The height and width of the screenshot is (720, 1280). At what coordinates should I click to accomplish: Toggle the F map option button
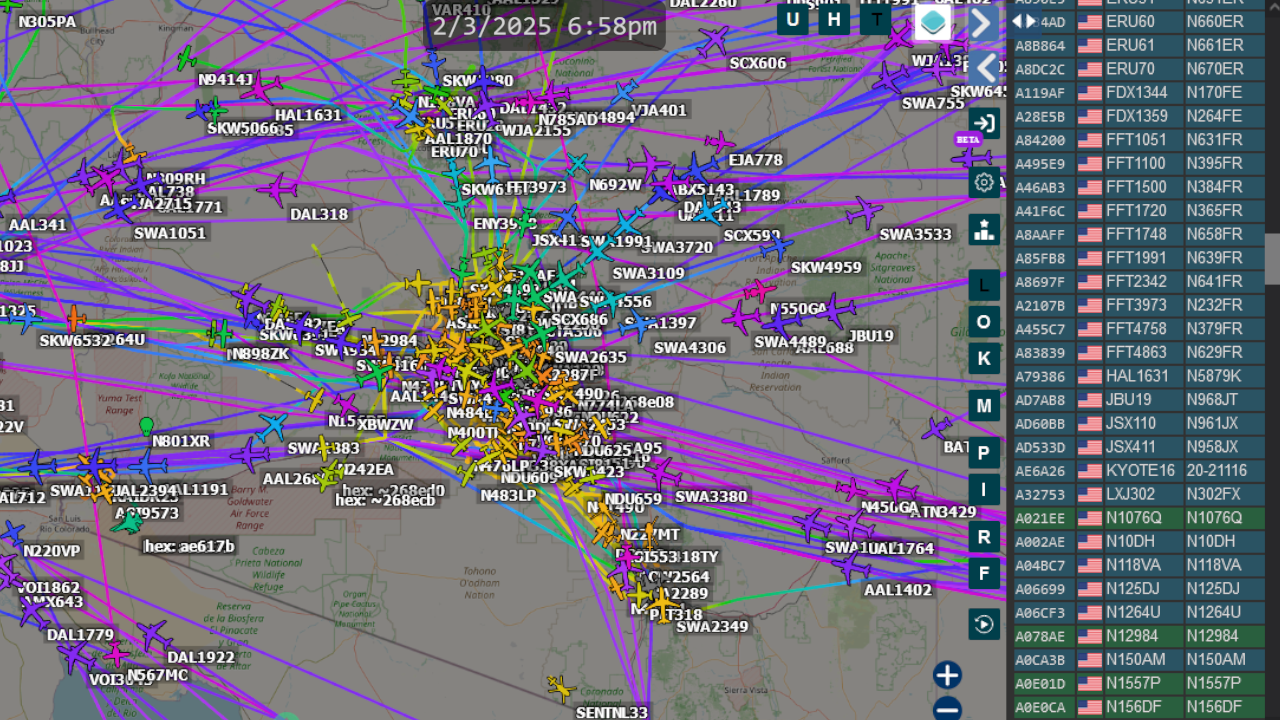click(x=984, y=573)
